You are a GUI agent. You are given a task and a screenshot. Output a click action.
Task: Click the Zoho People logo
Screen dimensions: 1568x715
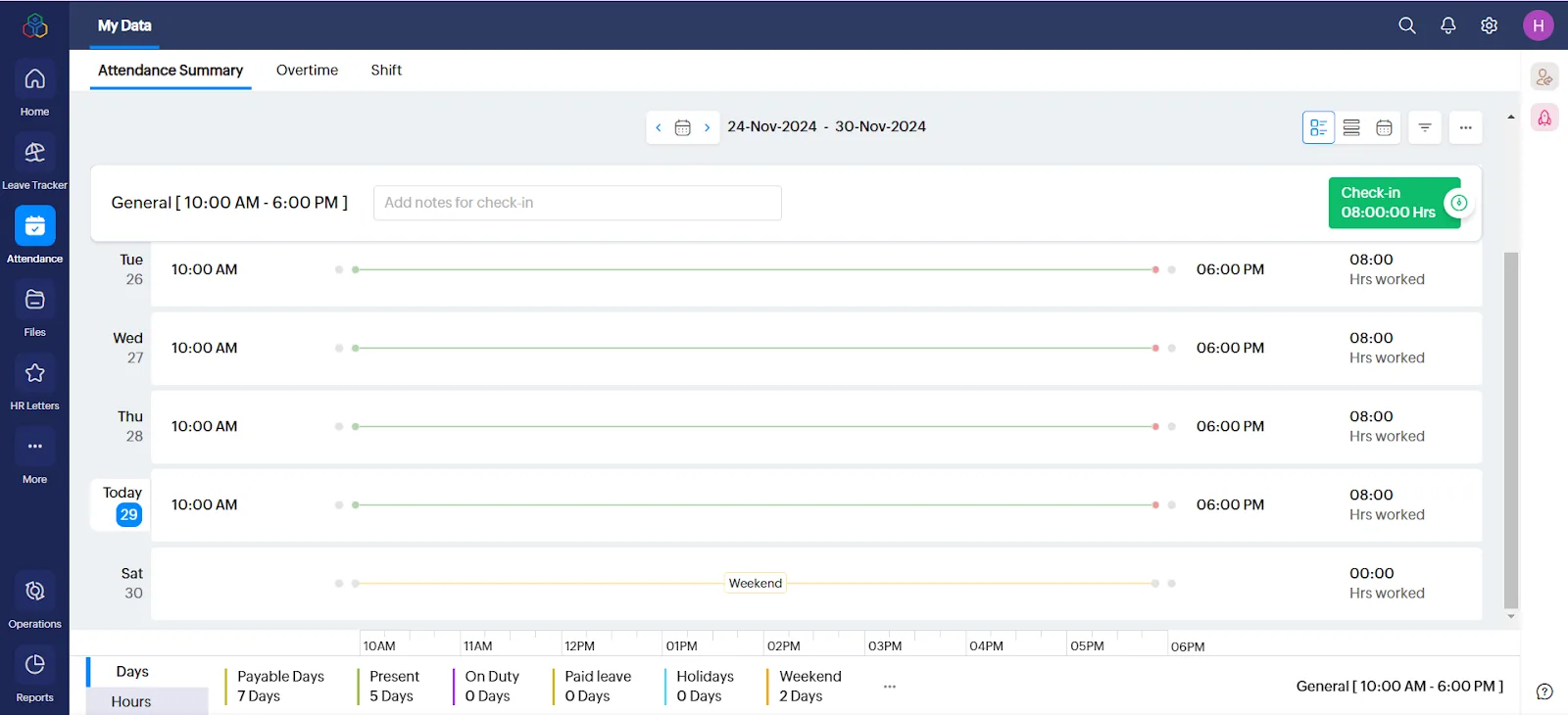pos(35,25)
